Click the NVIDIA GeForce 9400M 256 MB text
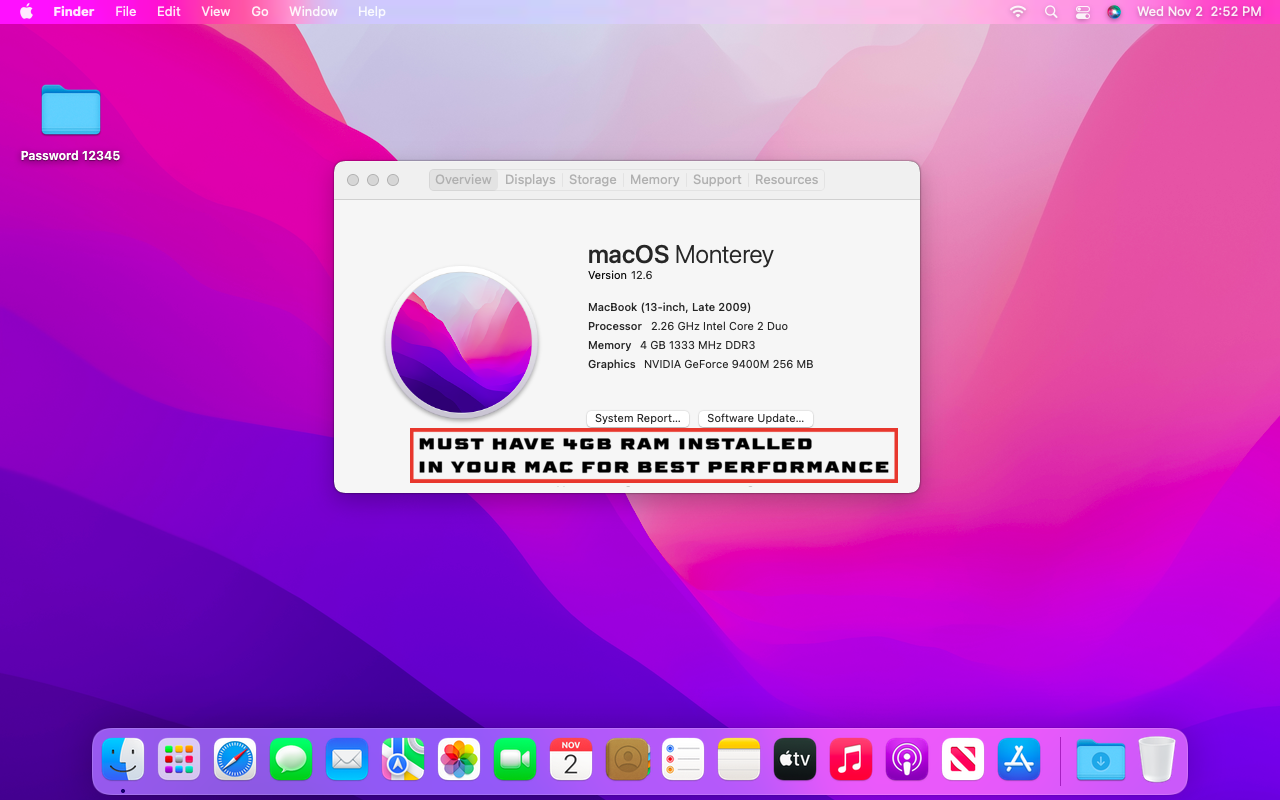1280x800 pixels. tap(729, 364)
